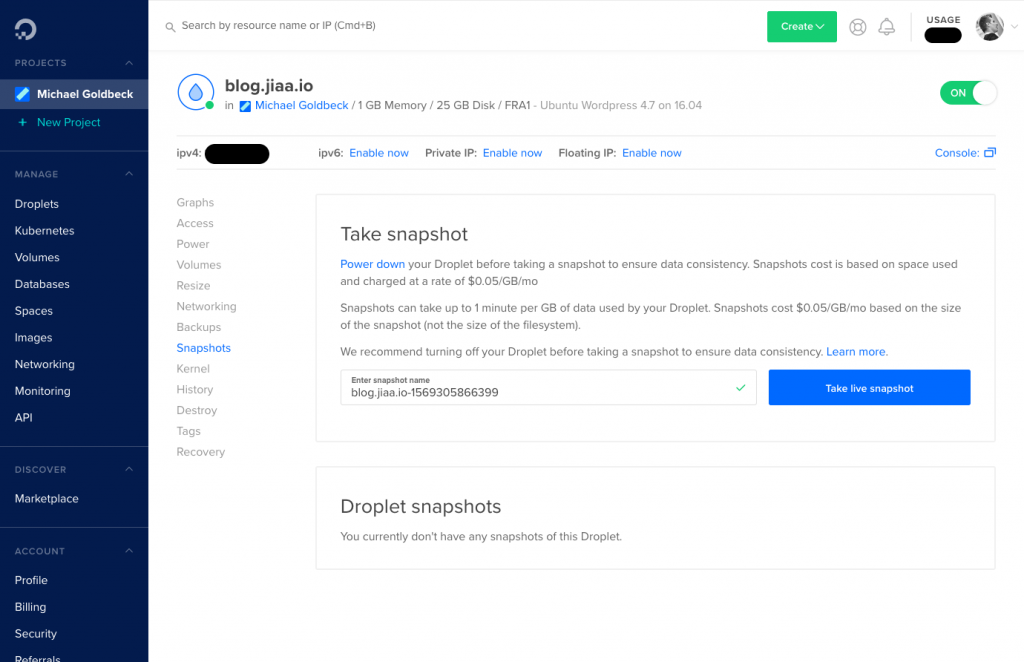Take a live snapshot
The height and width of the screenshot is (662, 1024).
[869, 388]
